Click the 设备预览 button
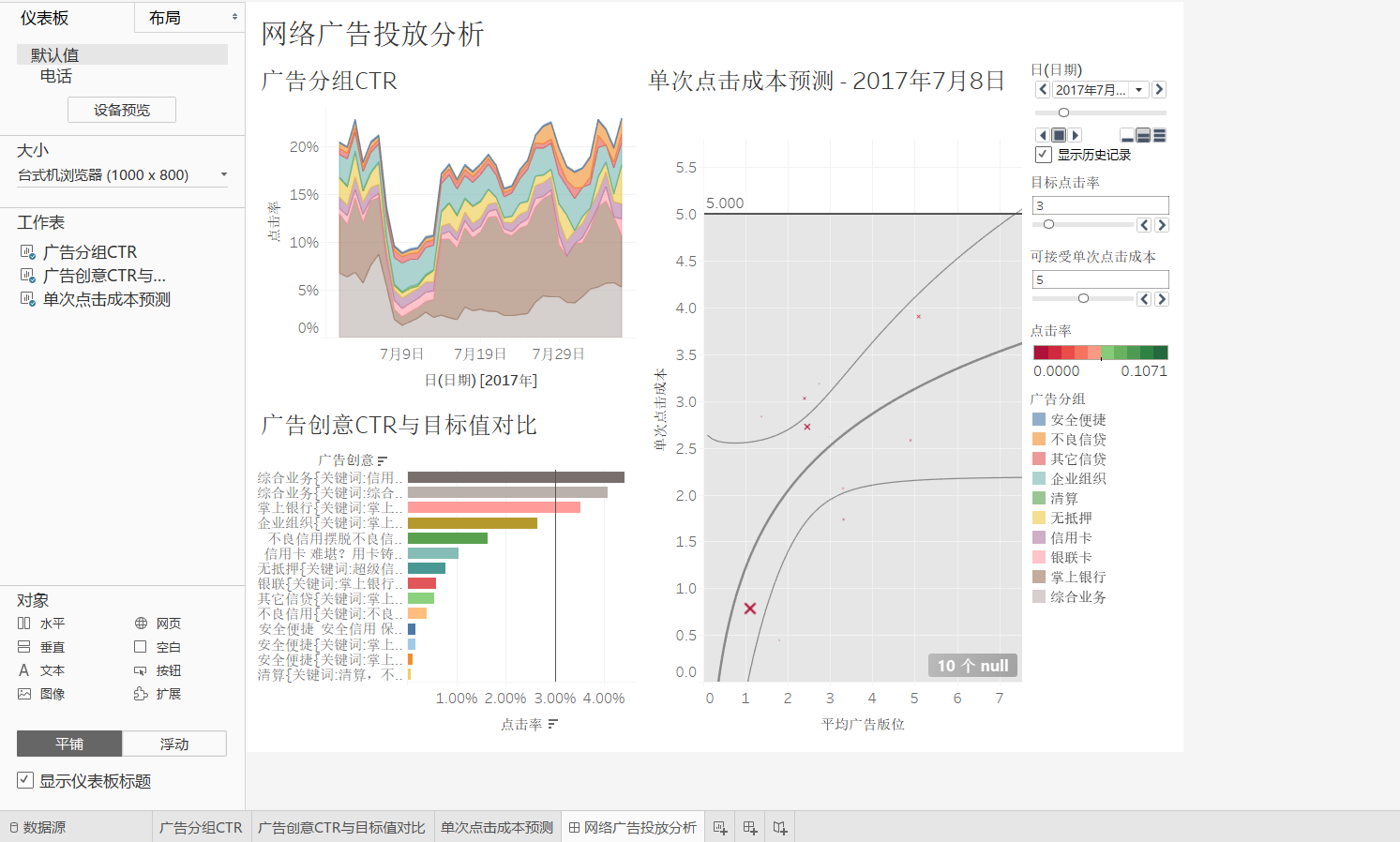 tap(122, 110)
